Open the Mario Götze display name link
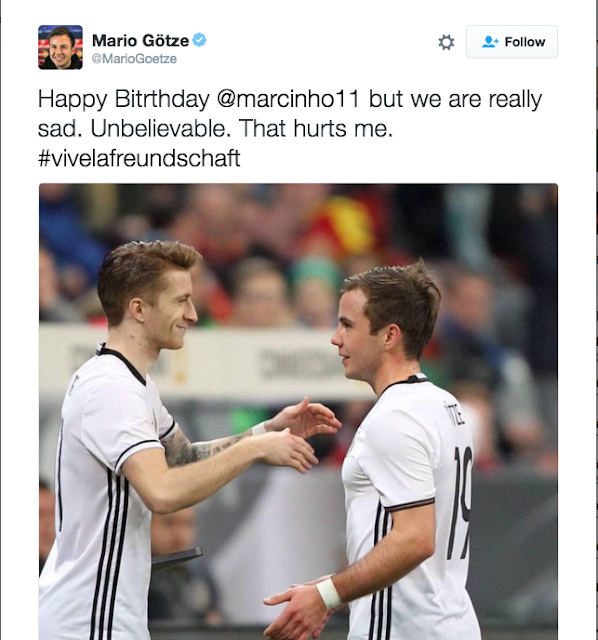 click(x=140, y=40)
